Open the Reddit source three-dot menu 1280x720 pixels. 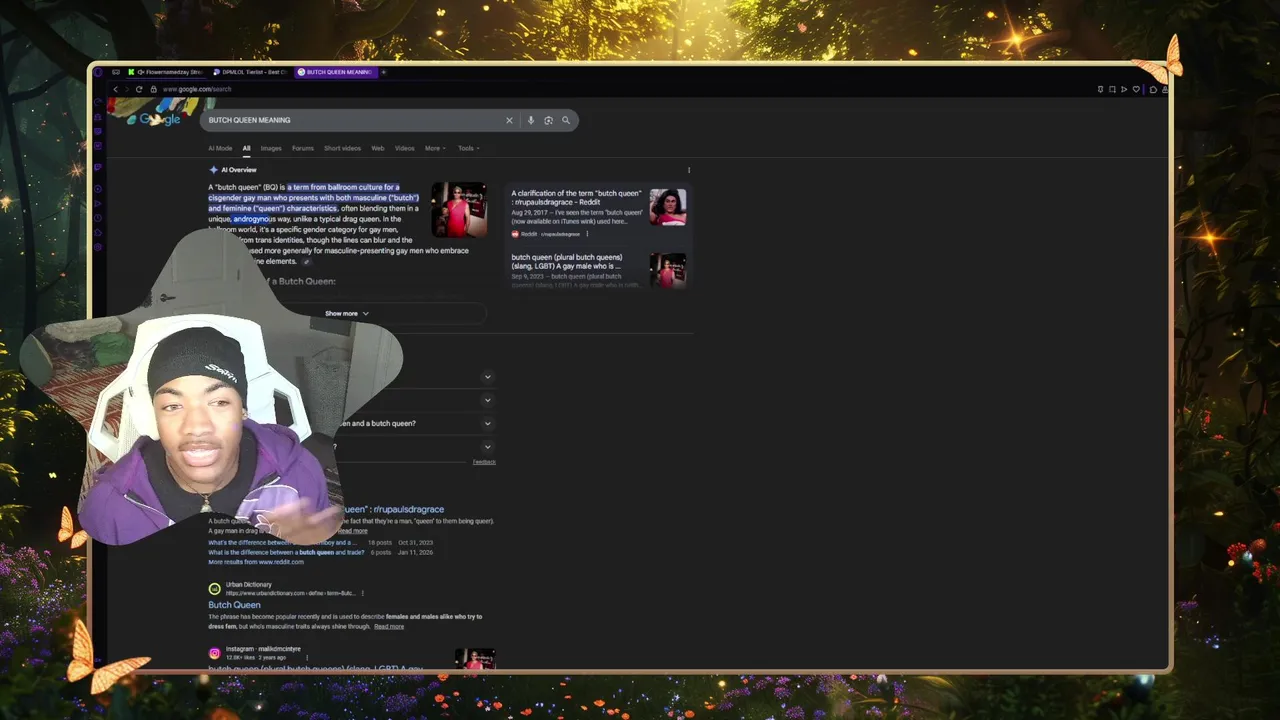pos(587,234)
